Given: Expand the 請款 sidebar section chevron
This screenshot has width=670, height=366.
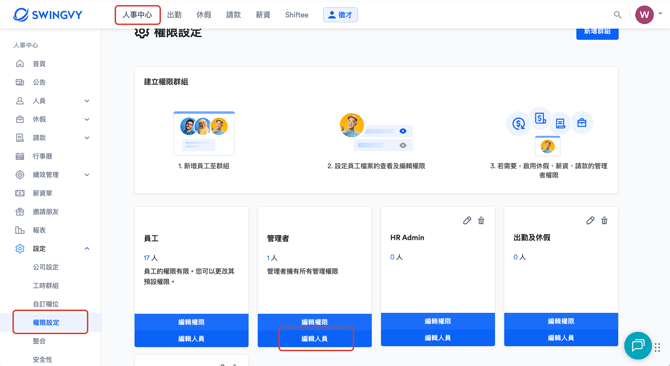Looking at the screenshot, I should tap(87, 138).
